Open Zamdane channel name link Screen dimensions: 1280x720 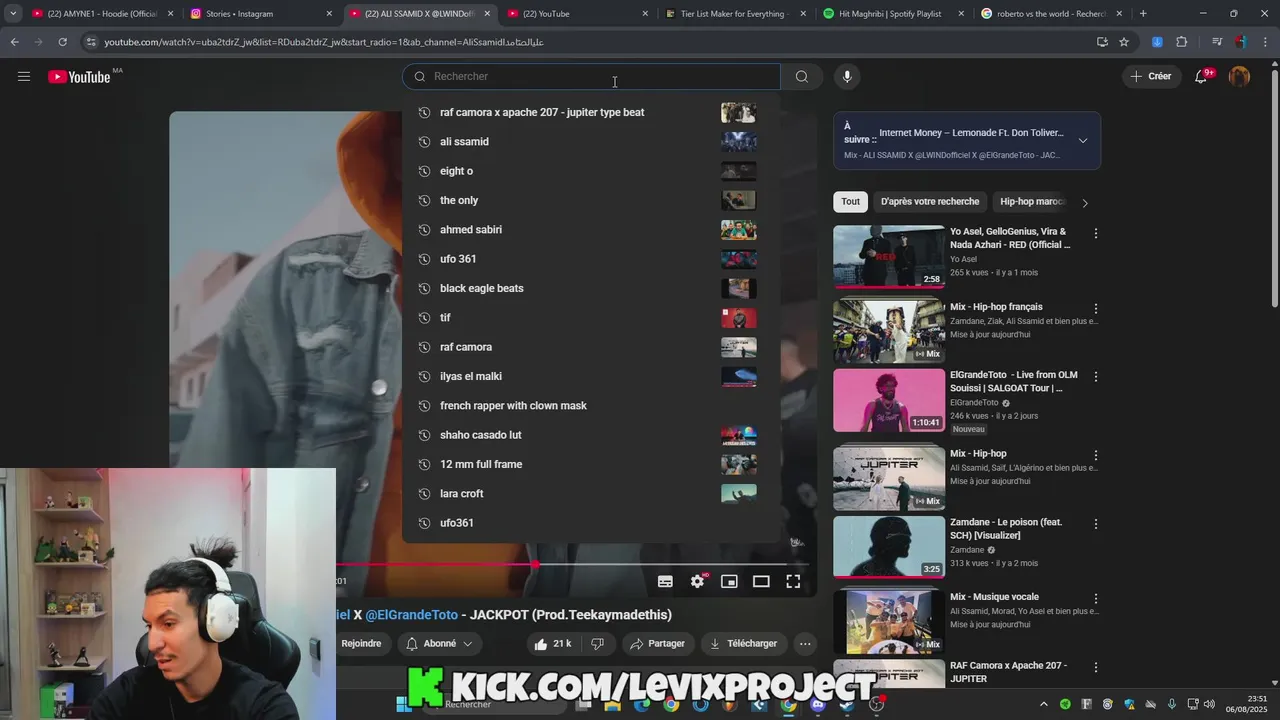(x=967, y=550)
